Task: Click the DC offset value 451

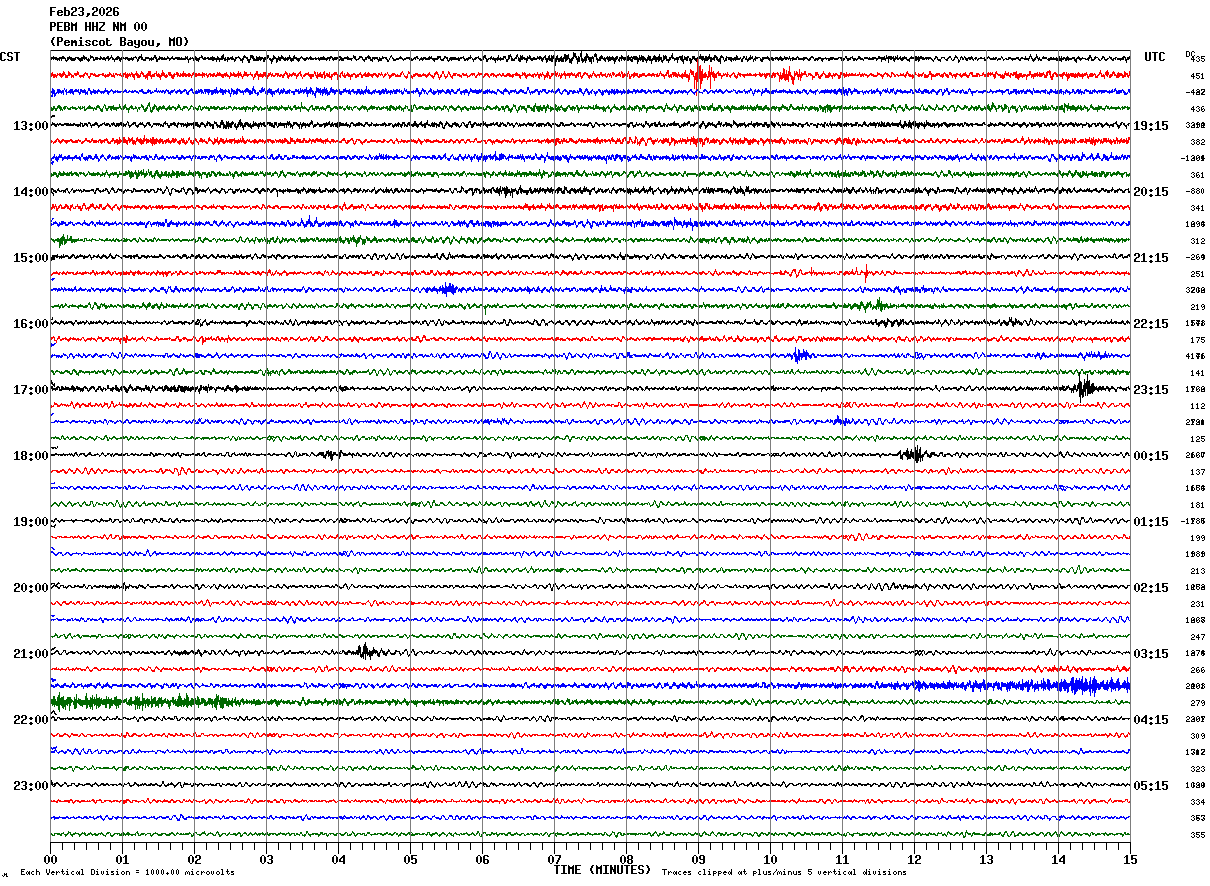Action: (1197, 76)
